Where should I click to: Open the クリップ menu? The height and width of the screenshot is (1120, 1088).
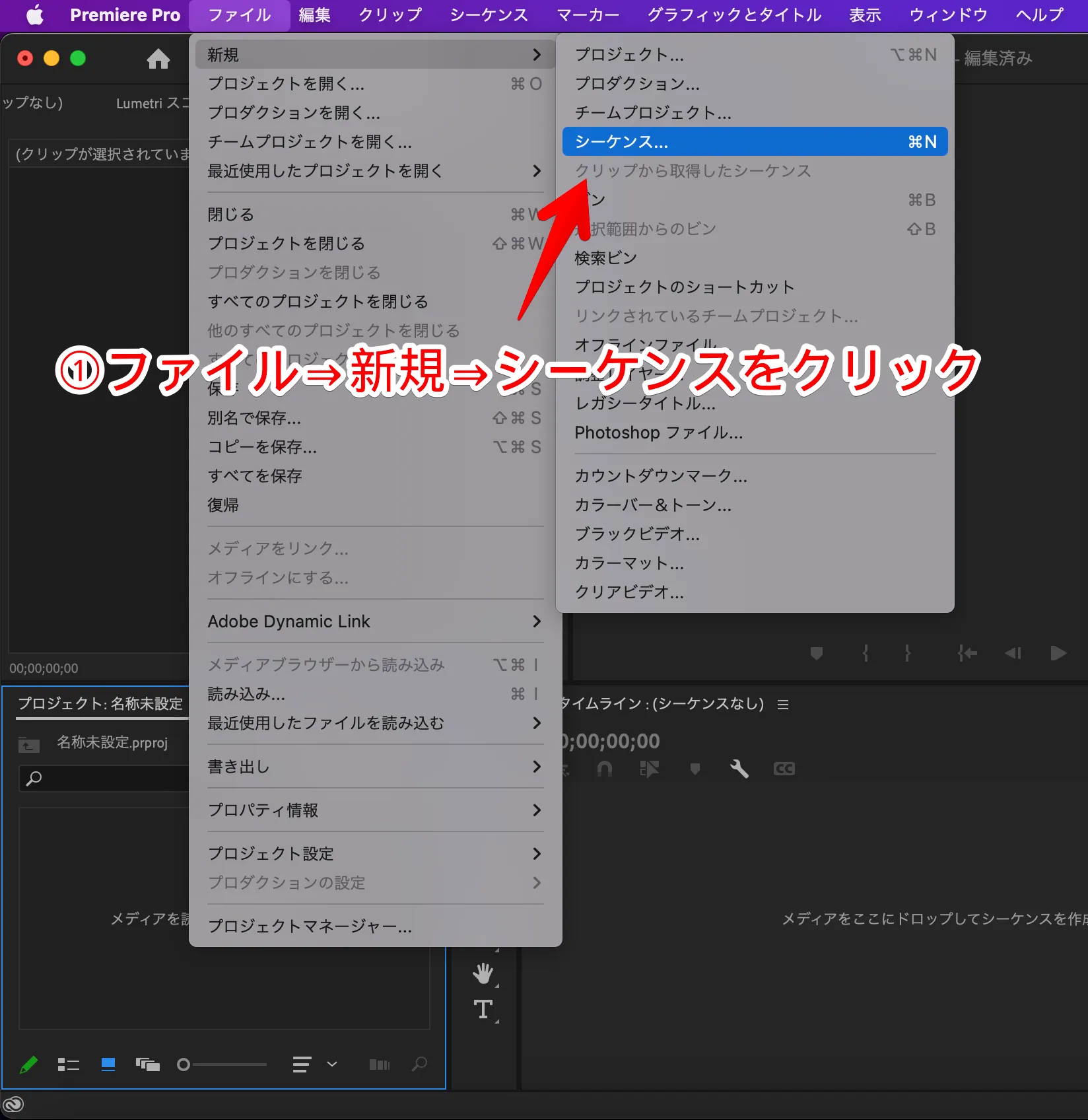click(390, 15)
